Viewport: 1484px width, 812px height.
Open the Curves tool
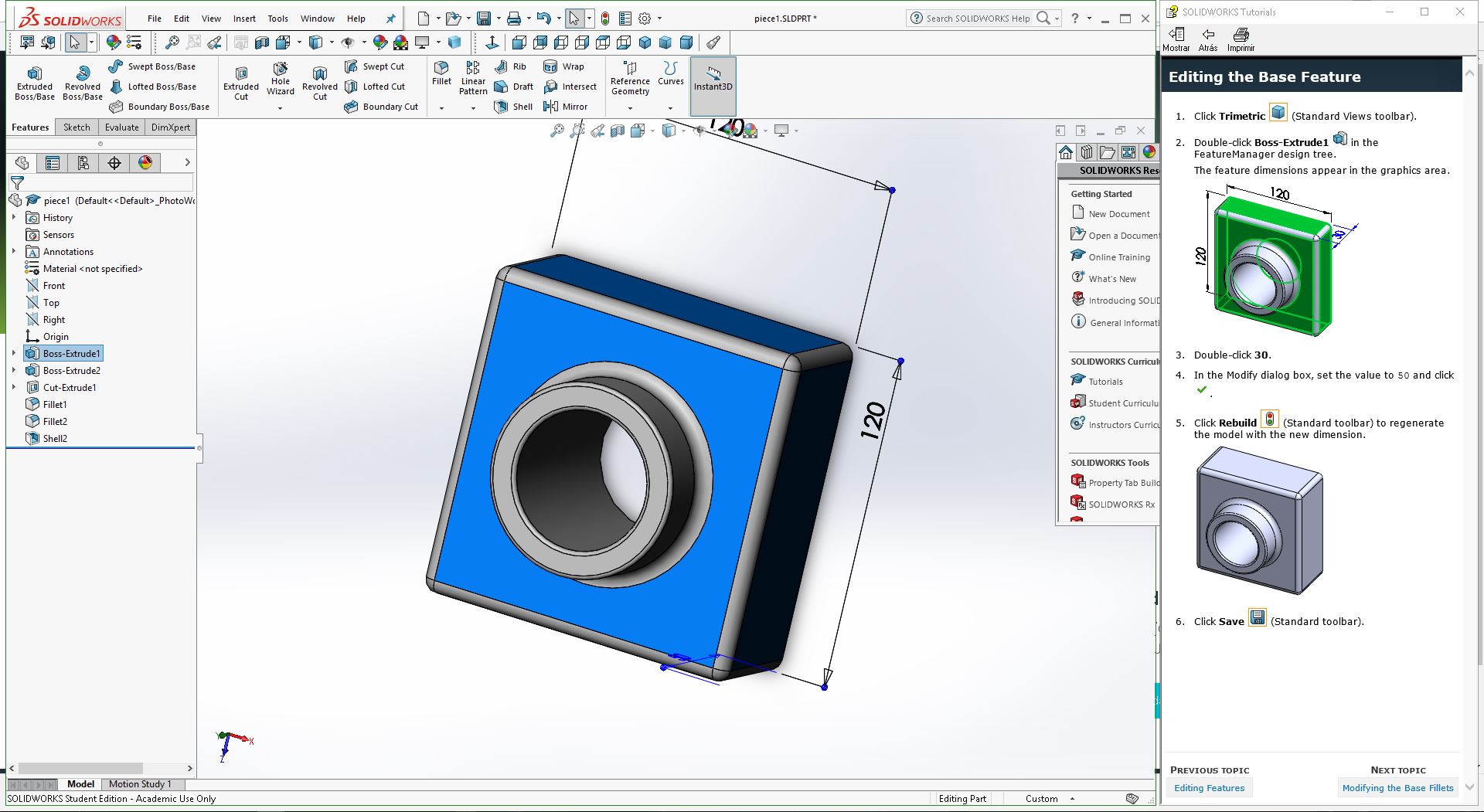click(x=670, y=73)
